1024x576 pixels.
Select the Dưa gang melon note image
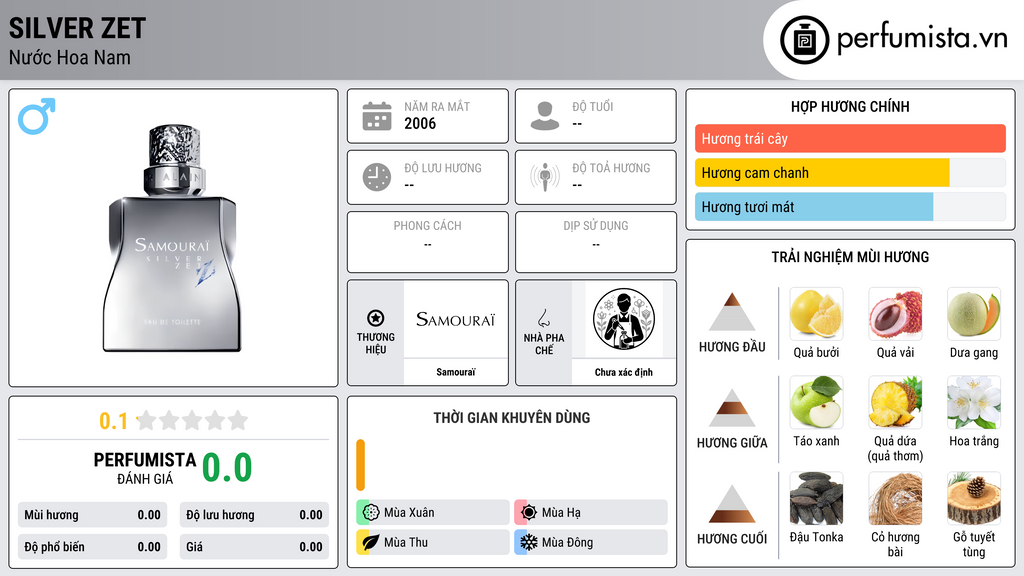coord(974,314)
